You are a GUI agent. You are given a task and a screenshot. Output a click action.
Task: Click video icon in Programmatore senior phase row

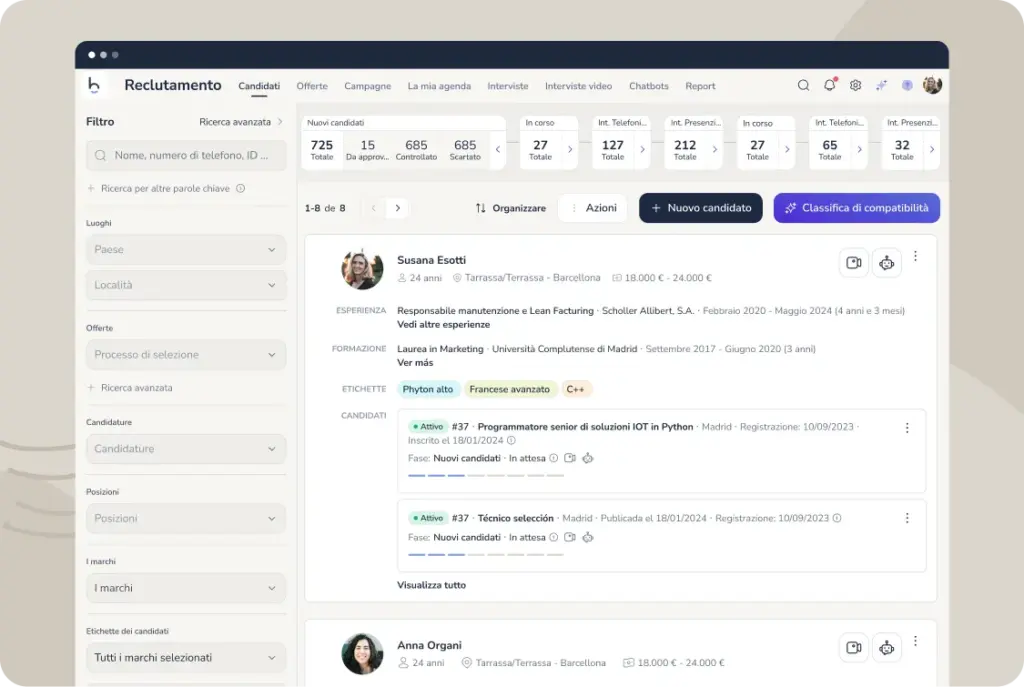(x=569, y=458)
